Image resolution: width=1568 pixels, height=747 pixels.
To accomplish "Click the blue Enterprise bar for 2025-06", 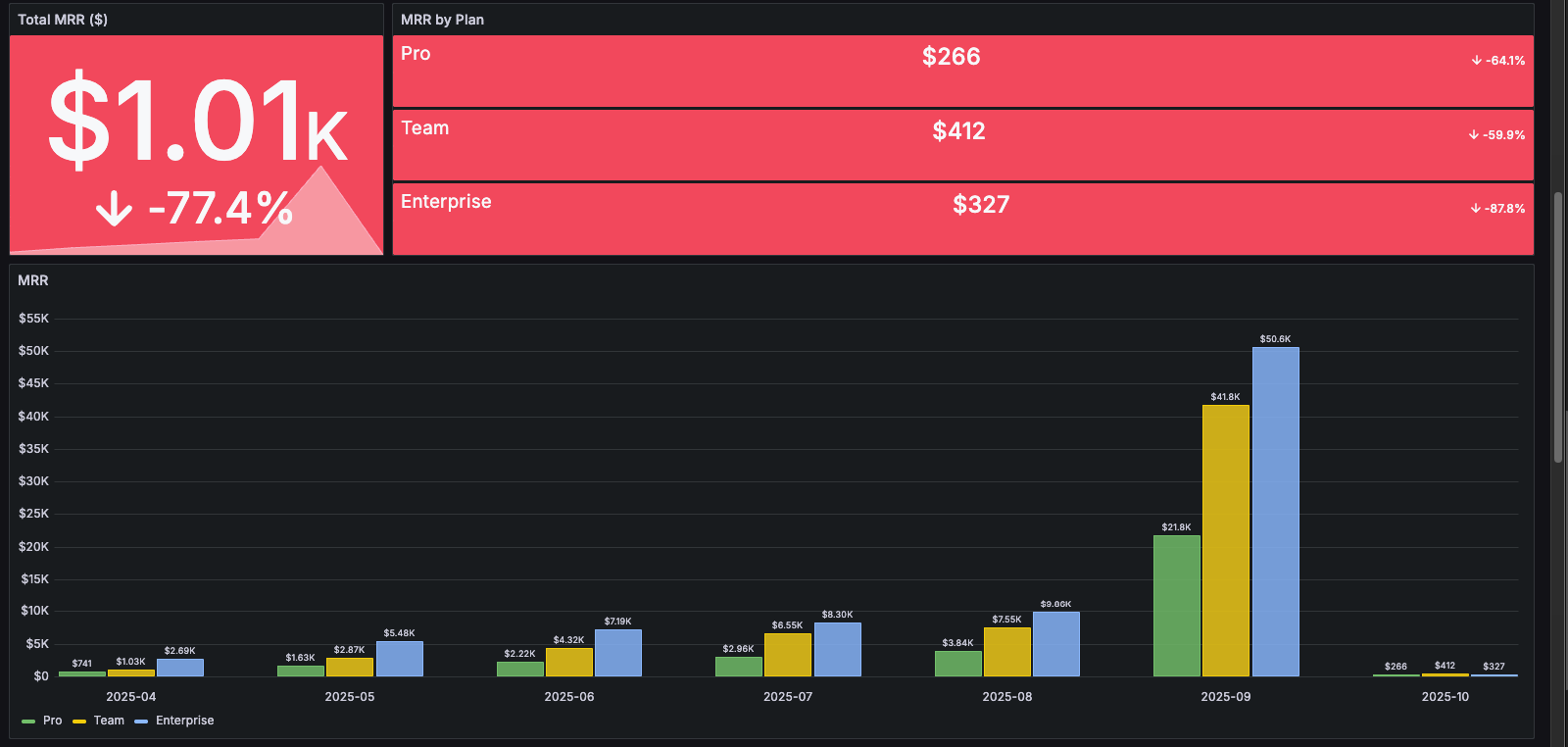I will click(x=618, y=653).
